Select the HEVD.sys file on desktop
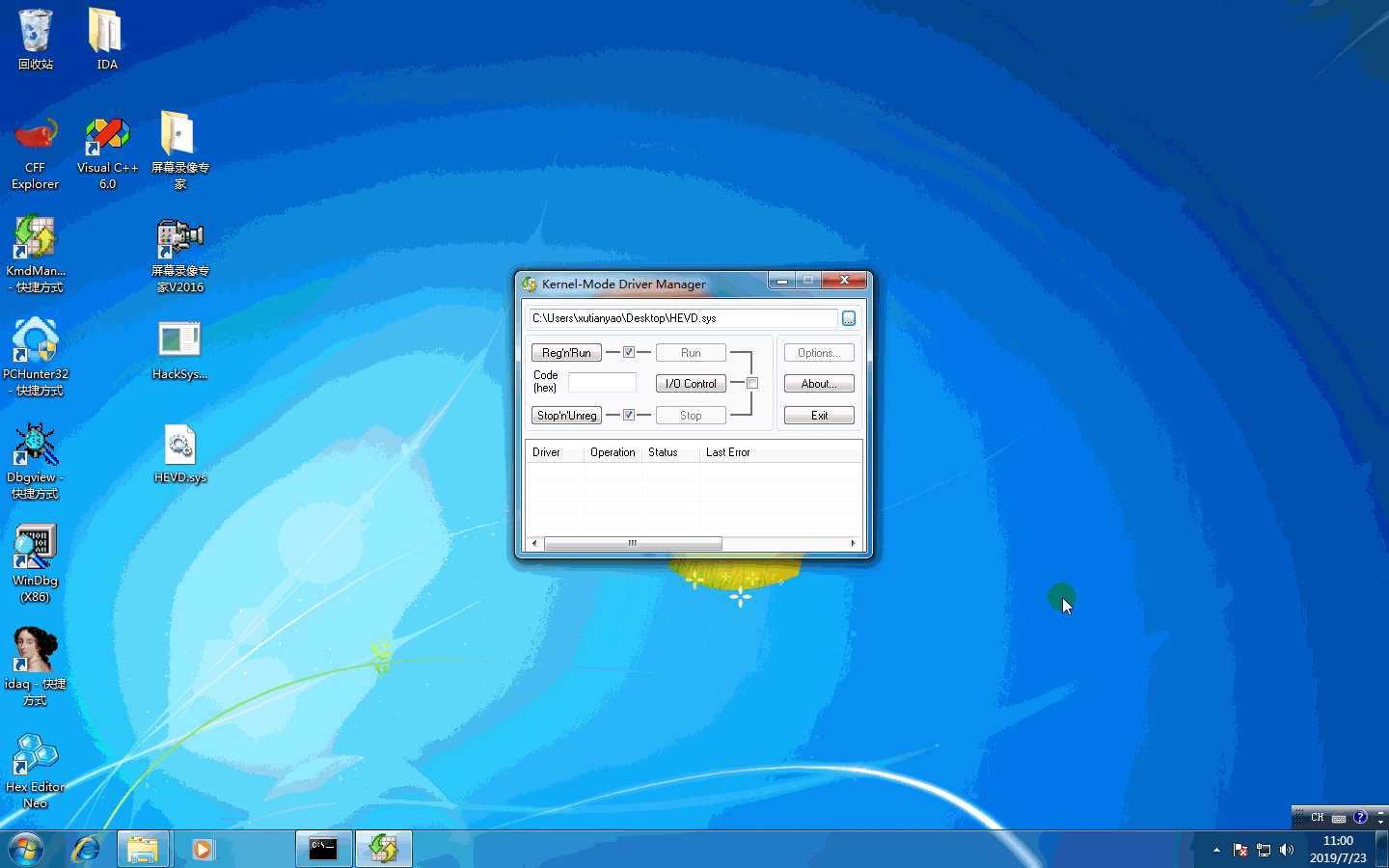1389x868 pixels. tap(179, 453)
